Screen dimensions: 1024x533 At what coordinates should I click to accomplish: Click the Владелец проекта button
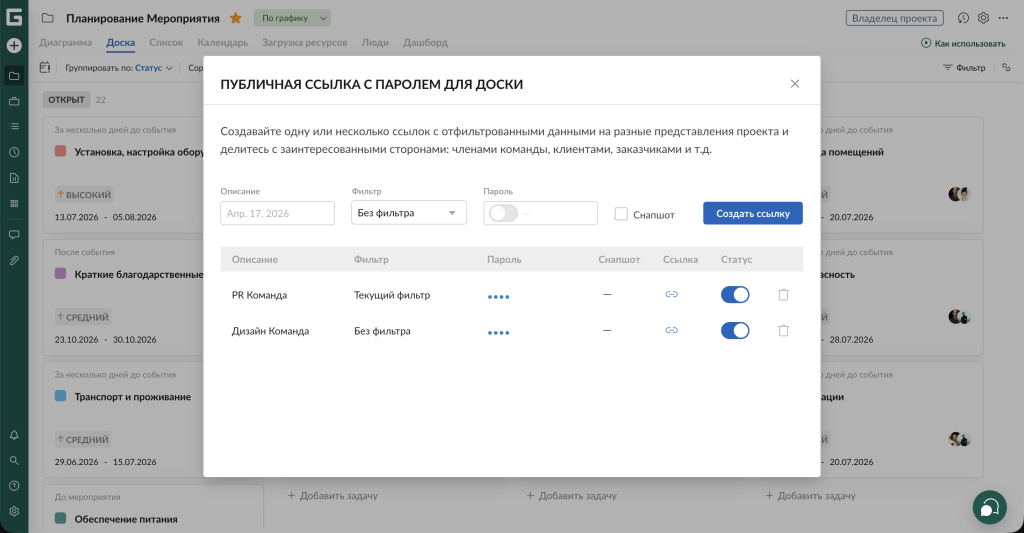895,18
